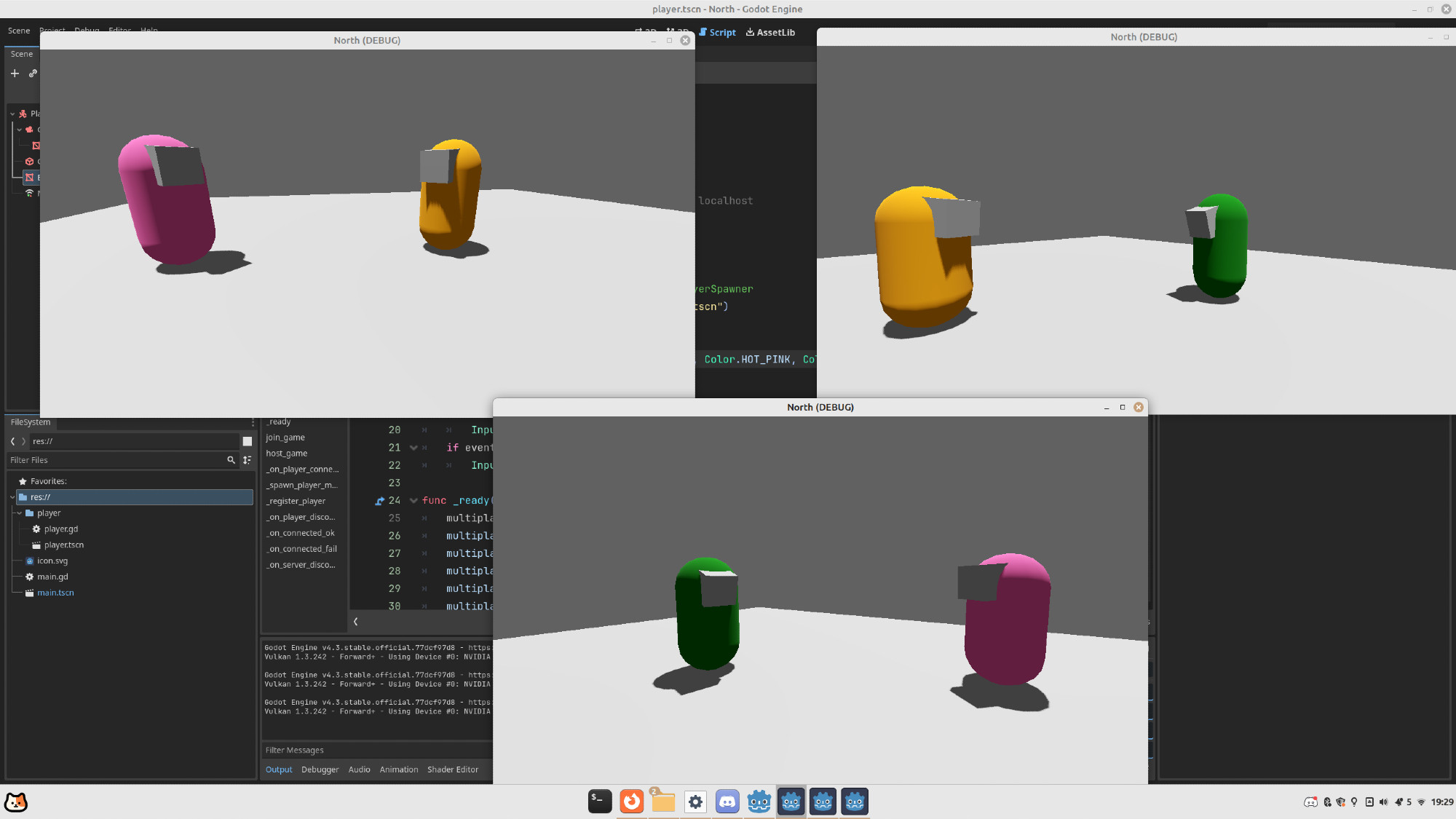Open the clock showing 19:29

[x=1442, y=802]
